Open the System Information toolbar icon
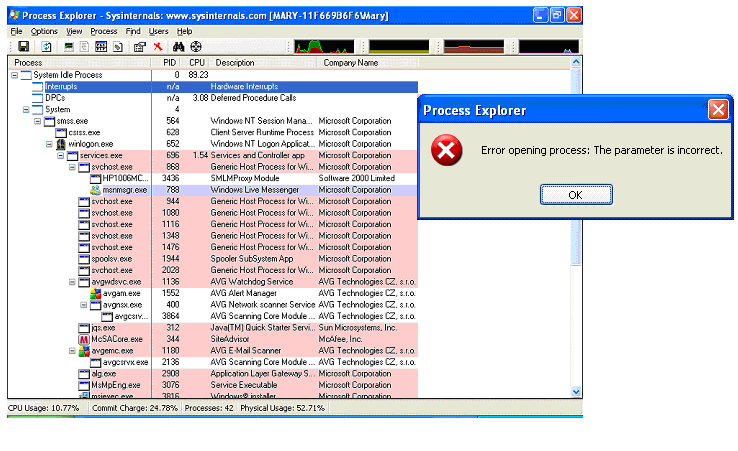Screen dimensions: 738x451 pyautogui.click(x=69, y=46)
